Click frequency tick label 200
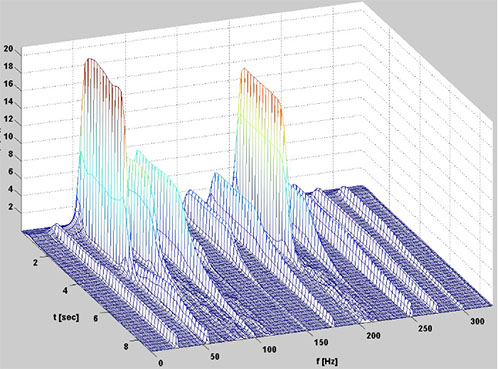Viewport: 500px width, 369px height. tap(373, 335)
